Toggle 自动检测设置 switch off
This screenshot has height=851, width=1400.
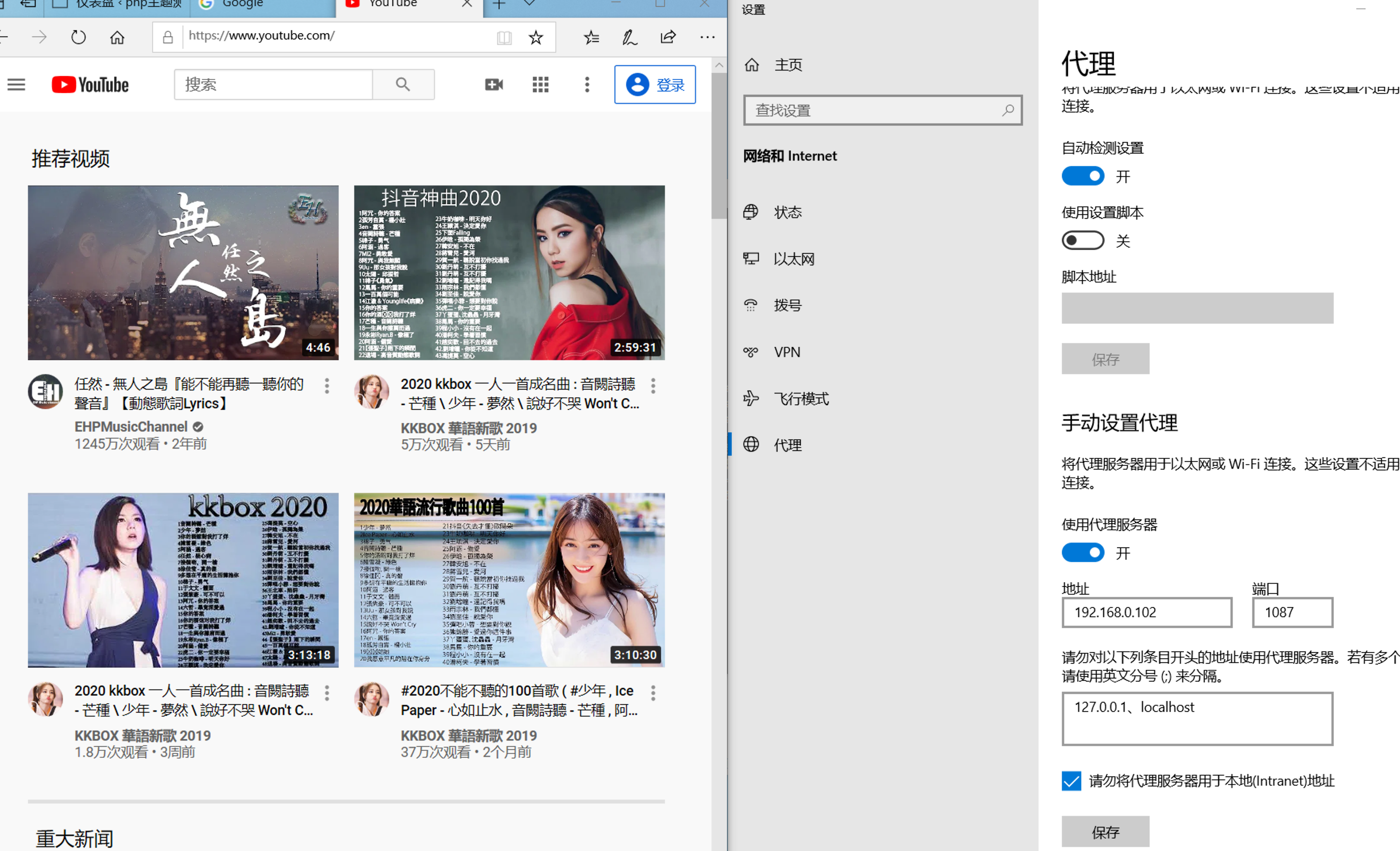(1083, 176)
